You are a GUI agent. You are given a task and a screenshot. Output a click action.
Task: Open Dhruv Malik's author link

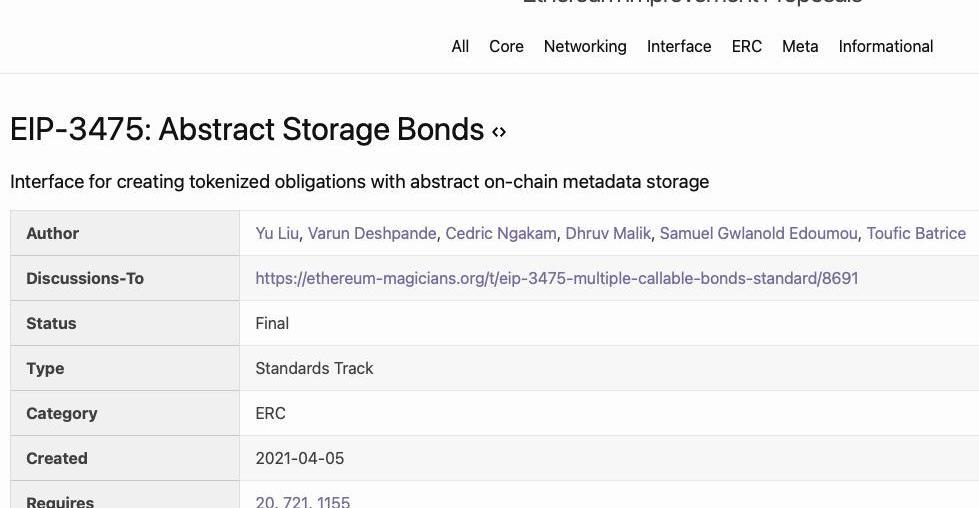608,233
